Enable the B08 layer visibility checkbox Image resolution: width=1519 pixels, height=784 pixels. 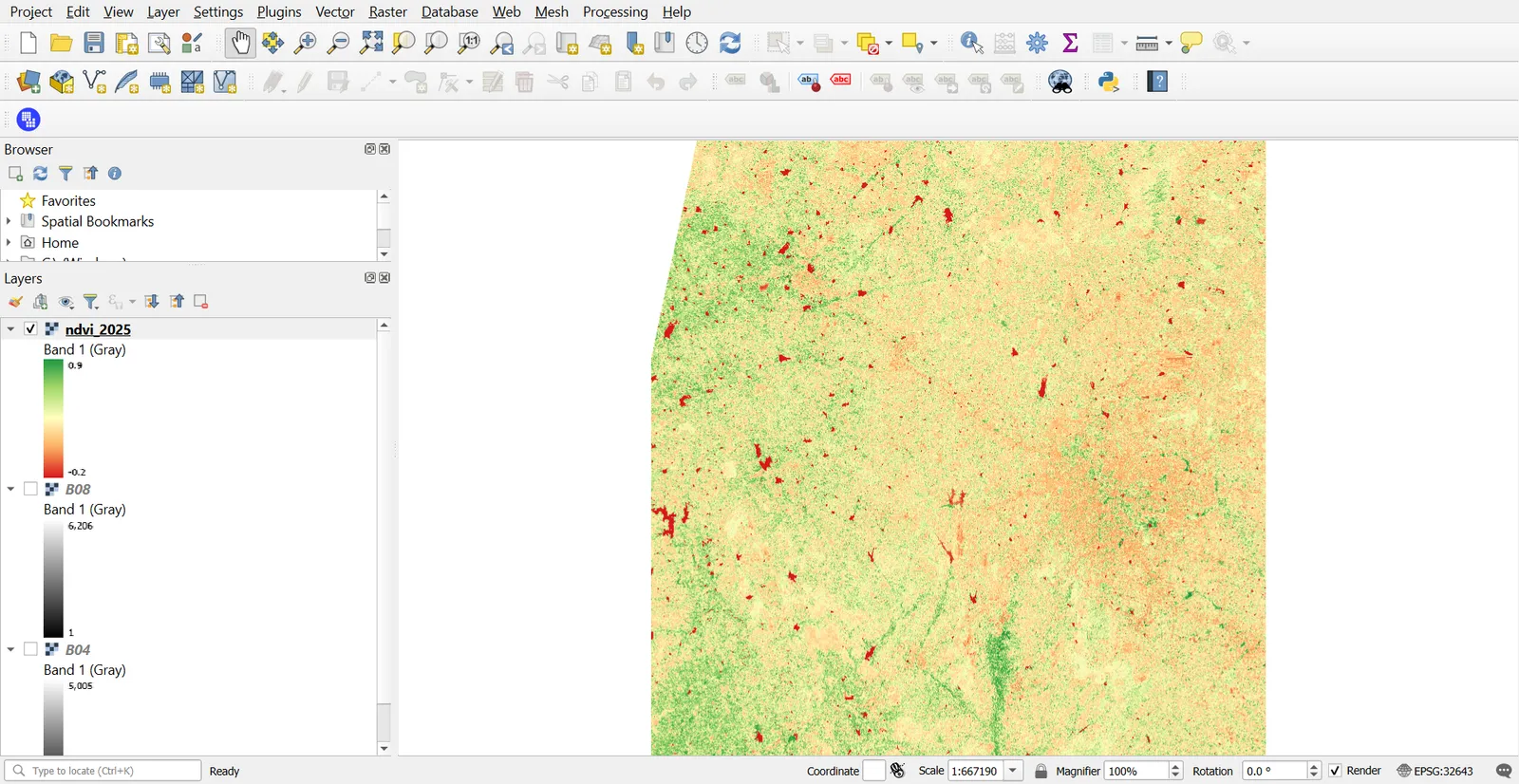point(30,489)
